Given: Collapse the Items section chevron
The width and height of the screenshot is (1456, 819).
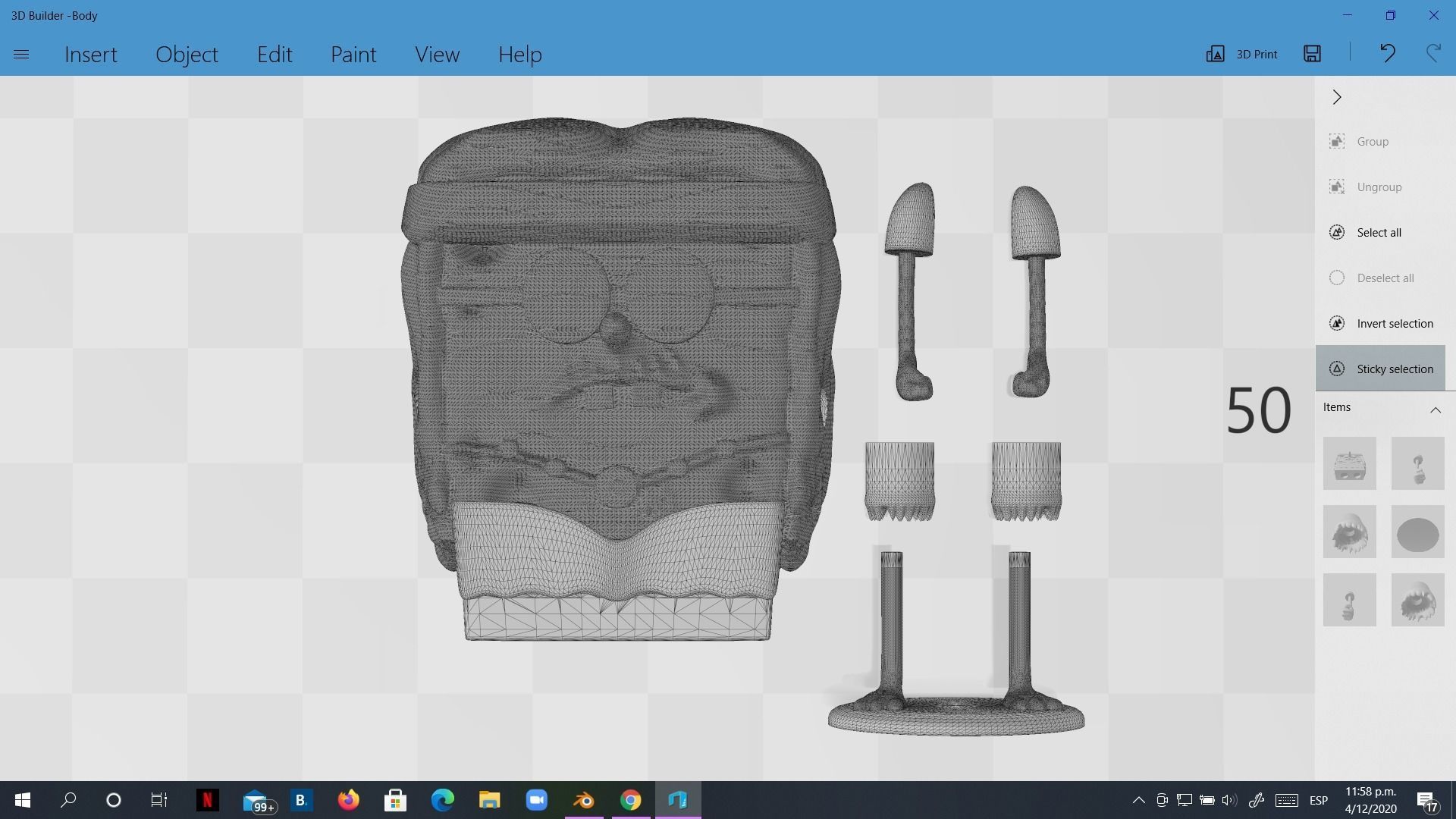Looking at the screenshot, I should [x=1435, y=409].
